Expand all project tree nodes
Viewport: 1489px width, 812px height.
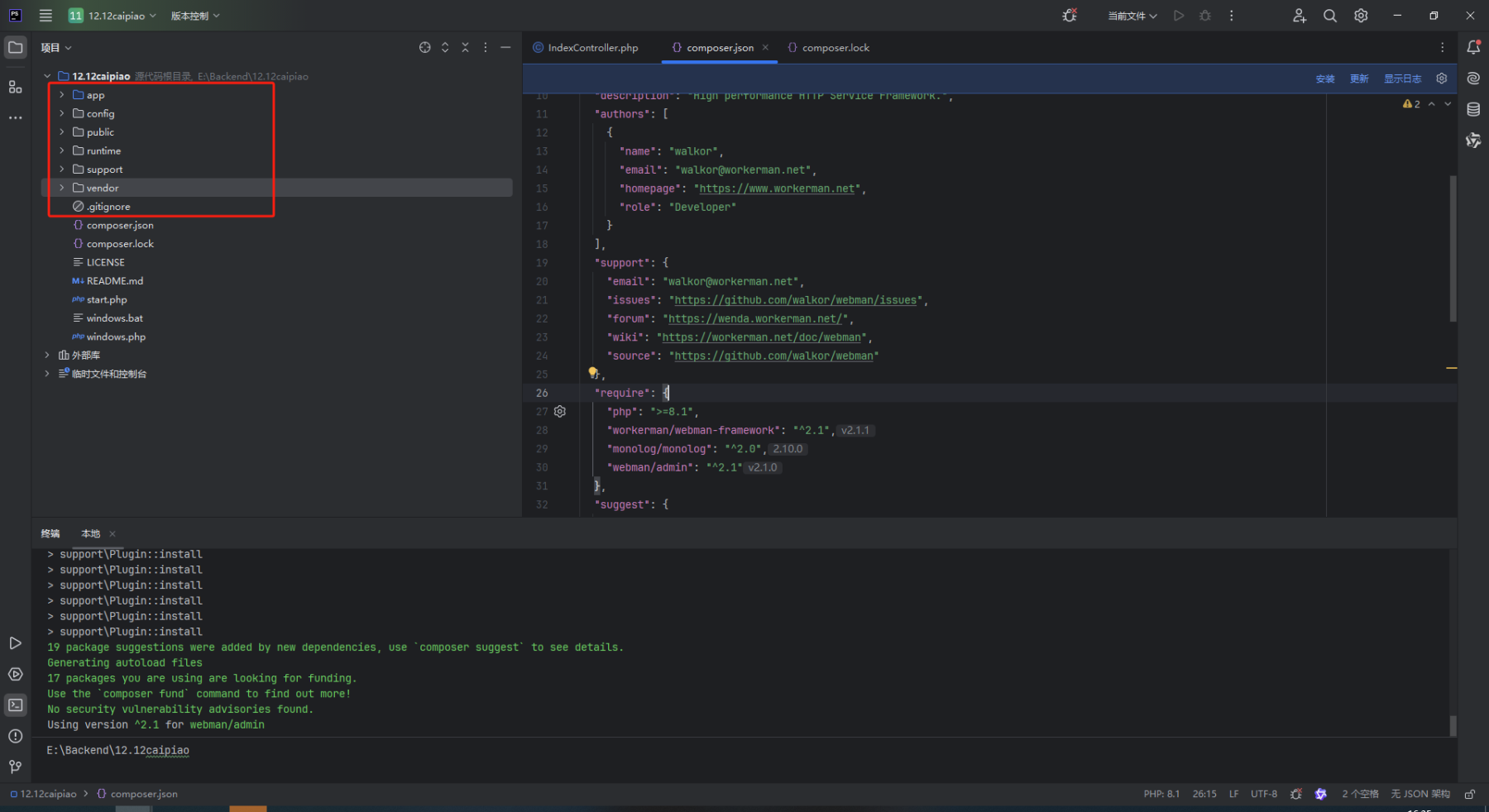445,48
